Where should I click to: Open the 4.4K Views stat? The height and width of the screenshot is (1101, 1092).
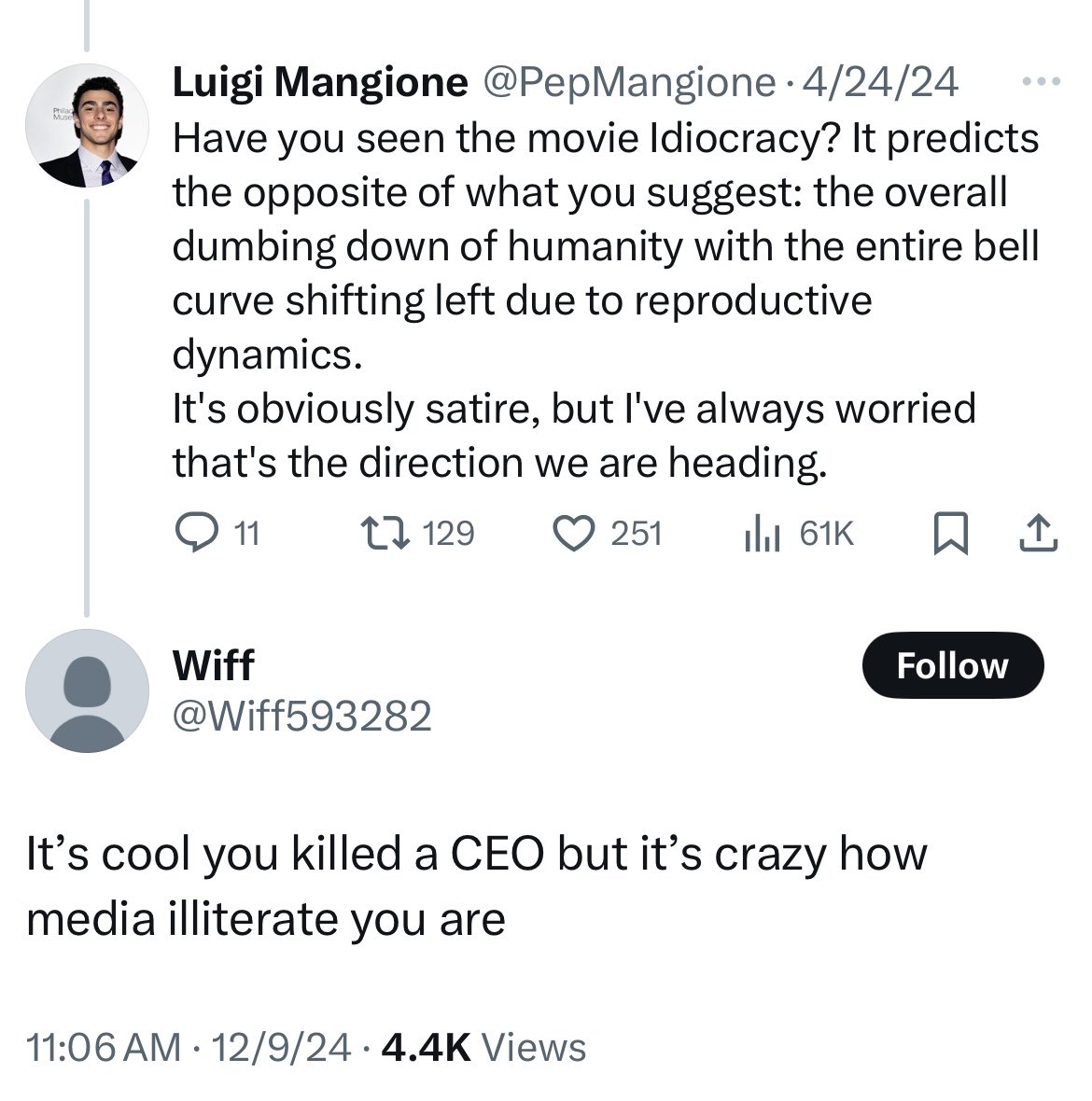tap(484, 1047)
